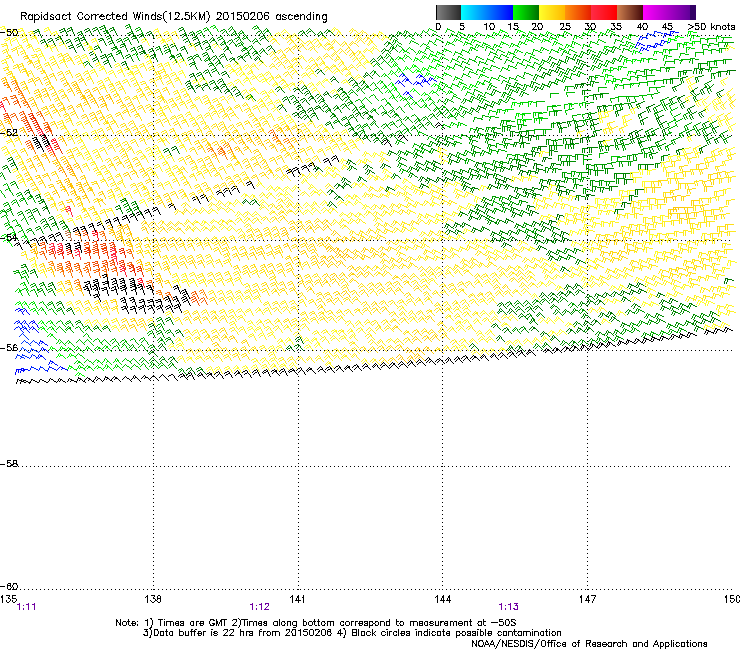740x650 pixels.
Task: Click the red 30-35 knots legend segment
Action: (604, 12)
